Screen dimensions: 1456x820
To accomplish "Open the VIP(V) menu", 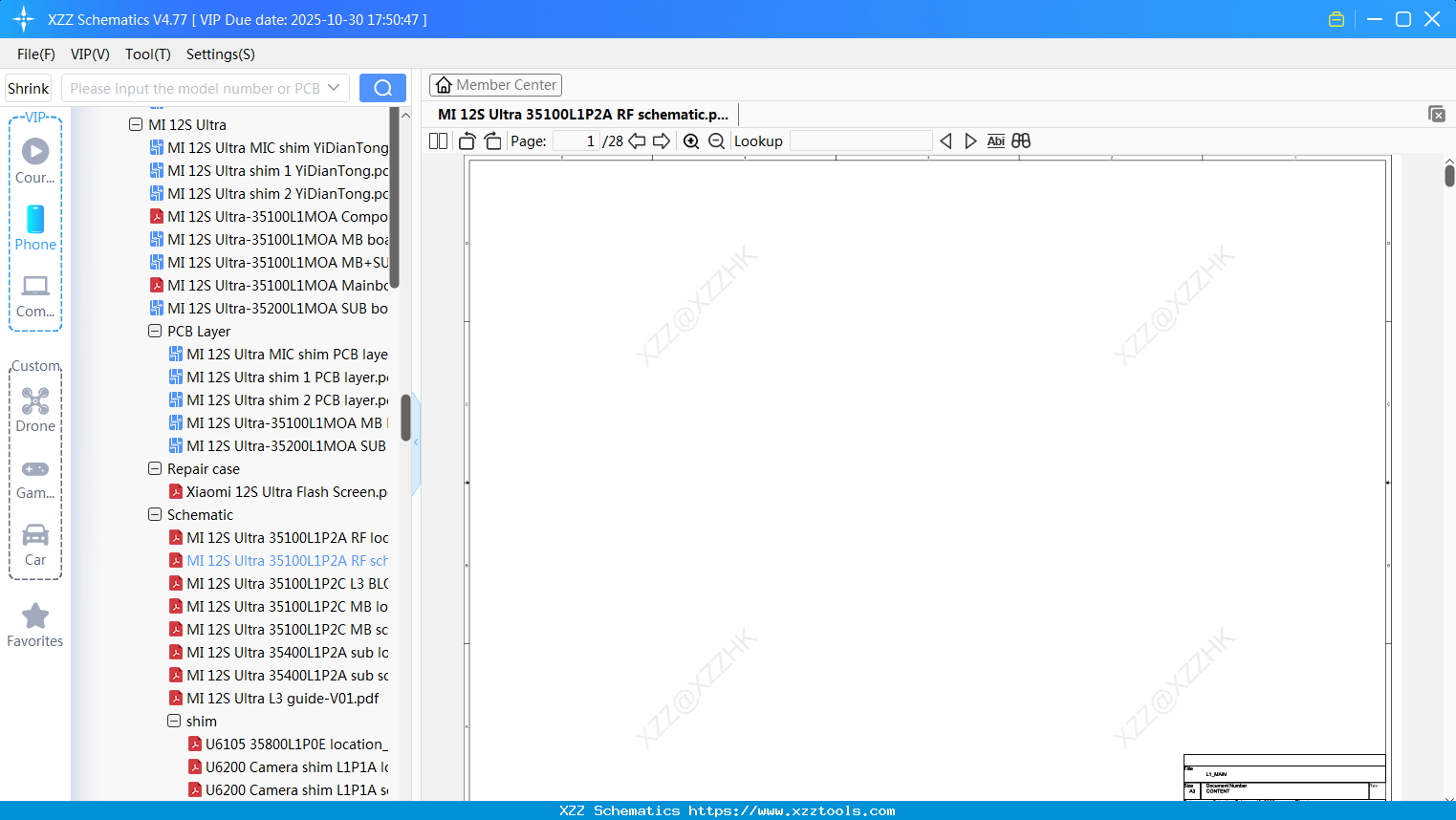I will click(90, 54).
